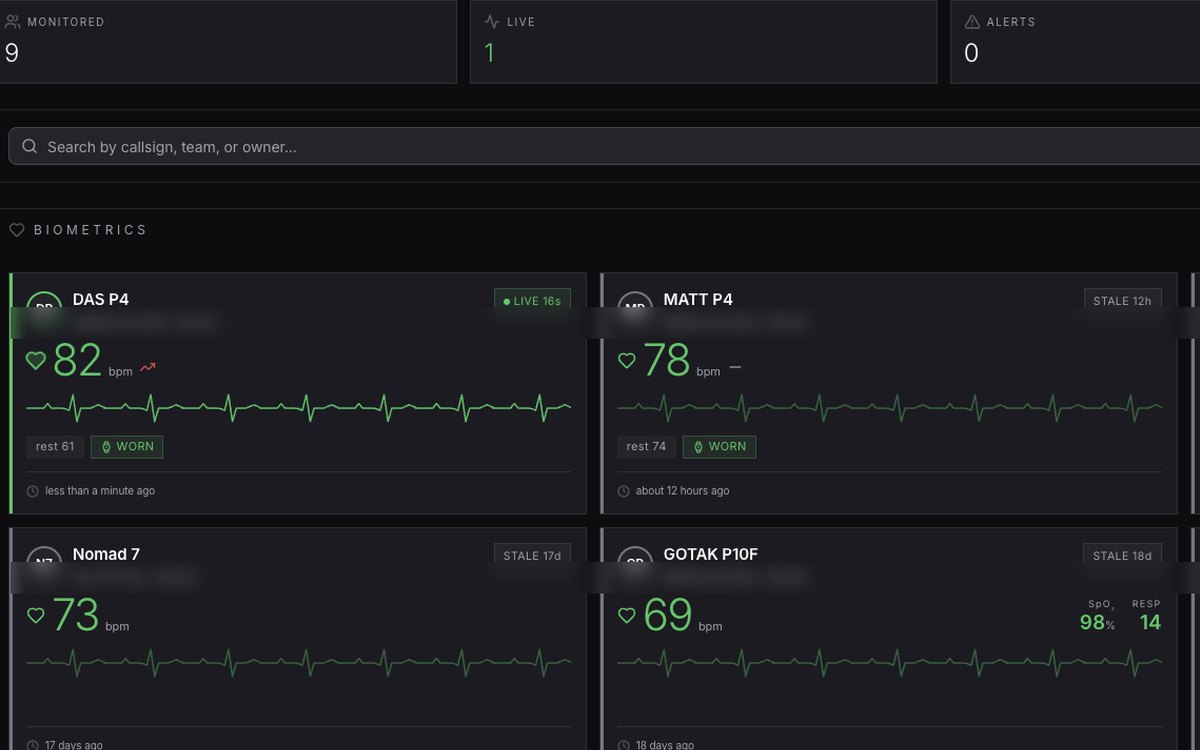This screenshot has height=750, width=1200.
Task: Click the heart icon next to 78 bpm
Action: point(627,360)
